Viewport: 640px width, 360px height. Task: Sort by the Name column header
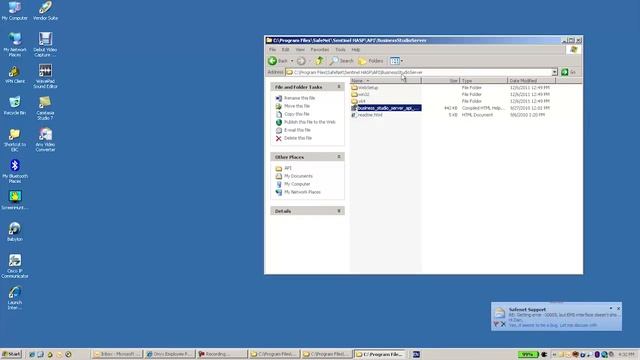pyautogui.click(x=385, y=81)
